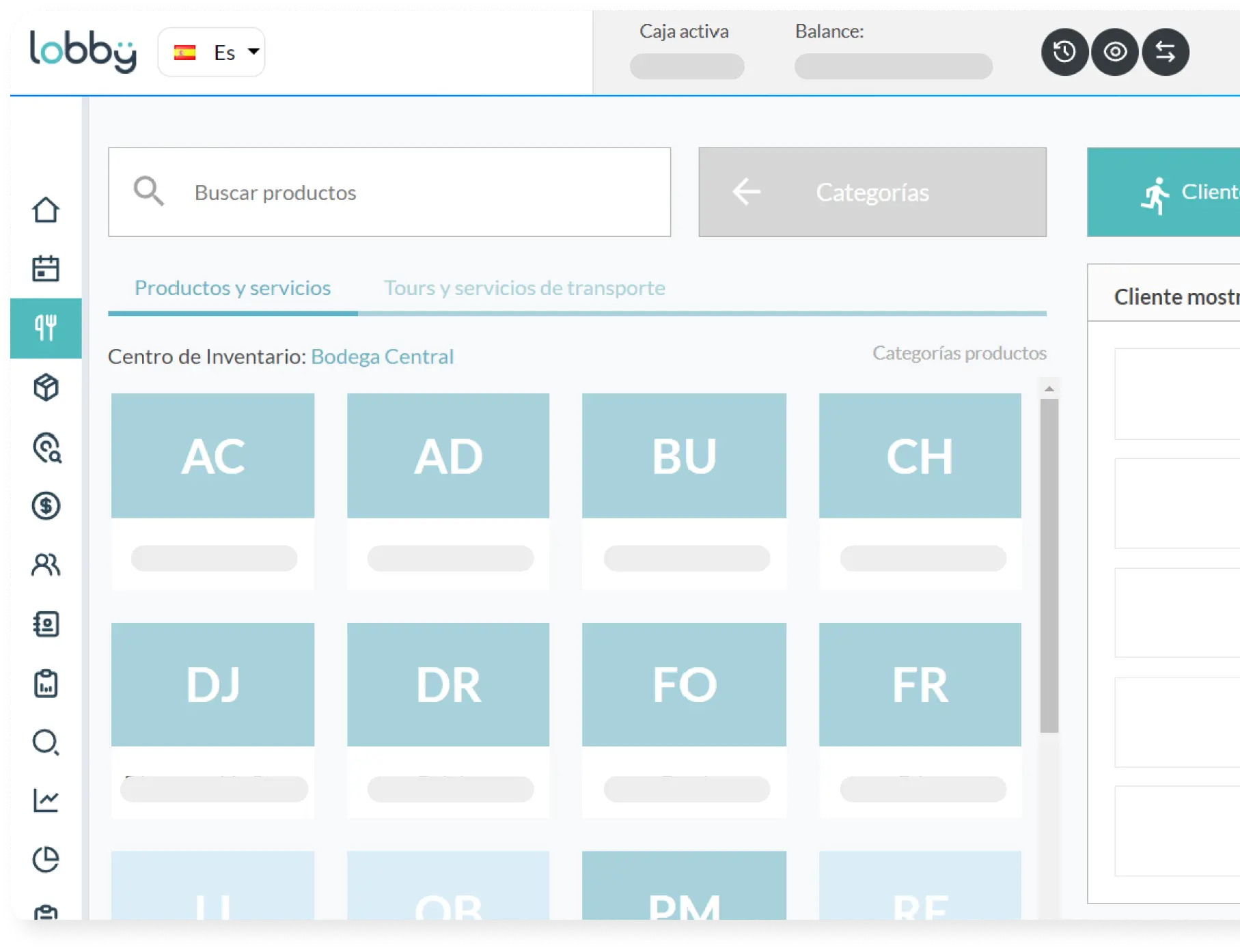Select the fork and knife restaurant icon
Viewport: 1240px width, 952px height.
pyautogui.click(x=46, y=328)
